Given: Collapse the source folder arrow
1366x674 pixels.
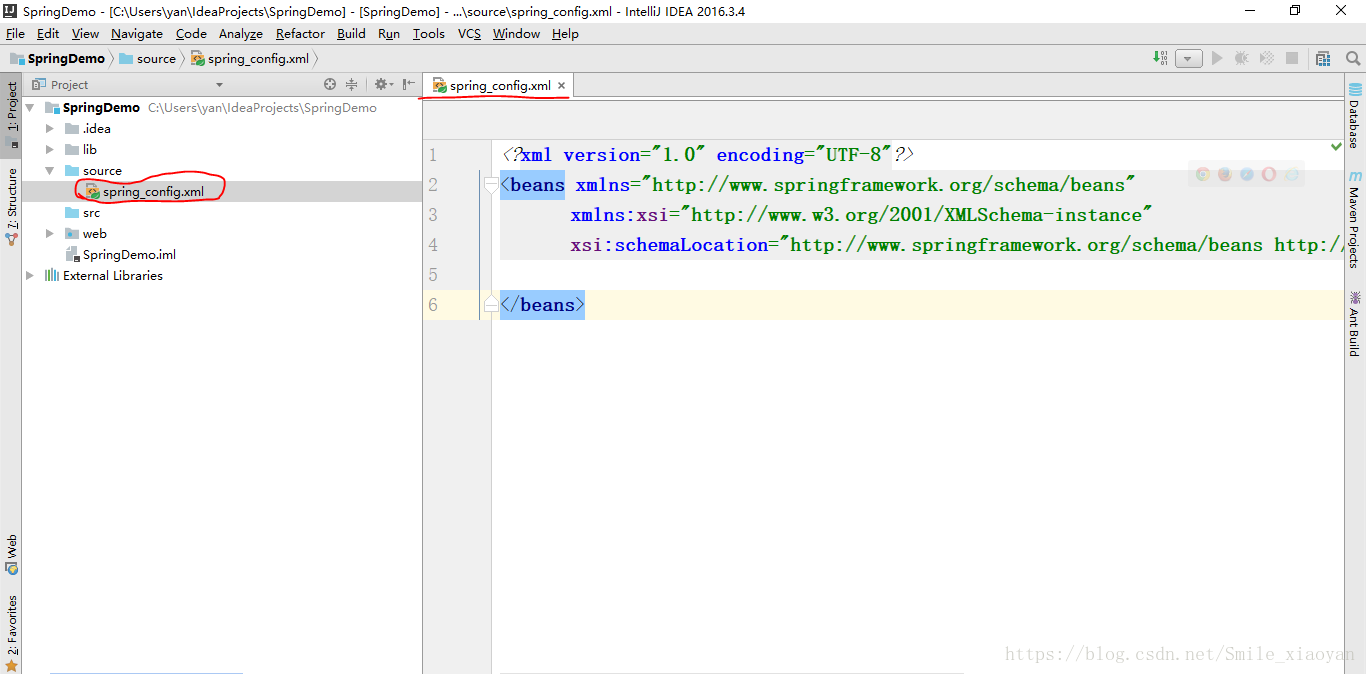Looking at the screenshot, I should pyautogui.click(x=50, y=171).
